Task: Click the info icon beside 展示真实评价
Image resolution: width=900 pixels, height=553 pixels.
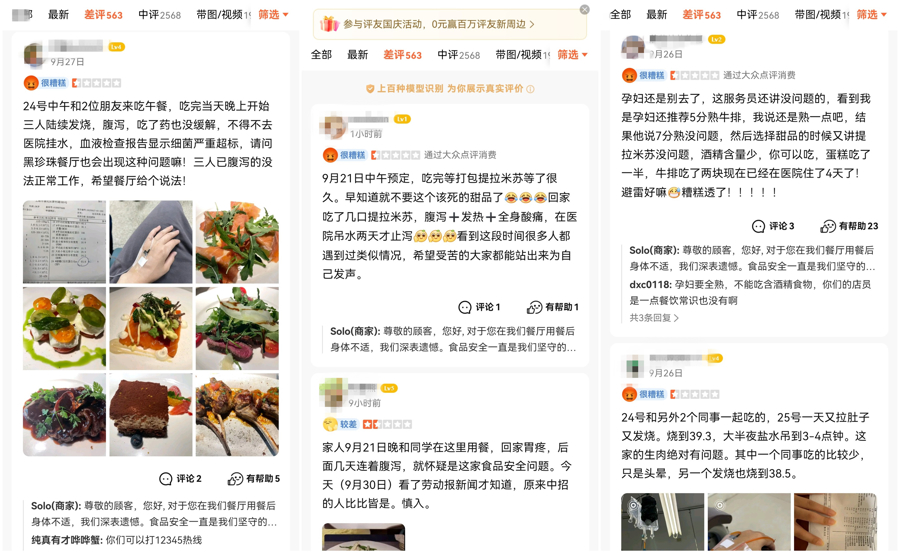Action: point(530,89)
